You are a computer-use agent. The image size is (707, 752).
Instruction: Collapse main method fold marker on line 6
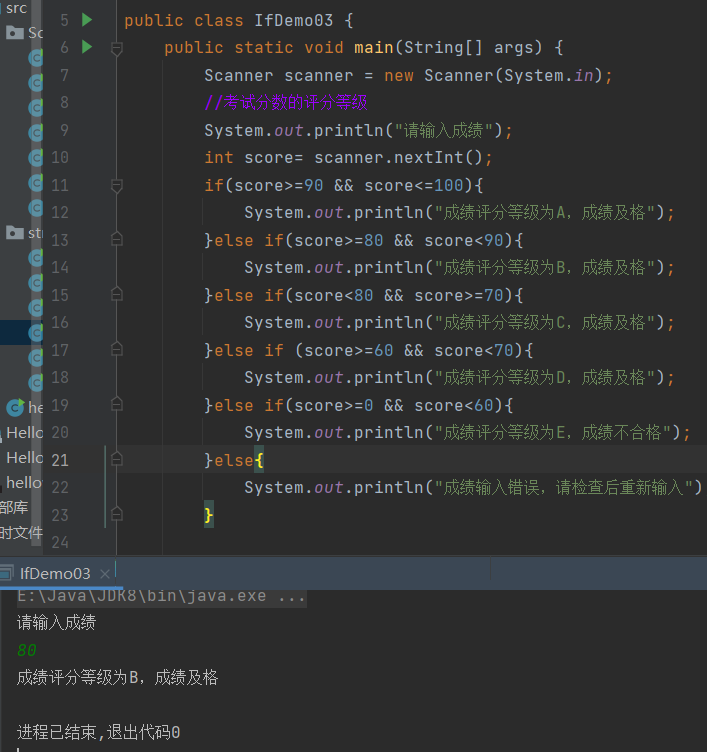117,48
